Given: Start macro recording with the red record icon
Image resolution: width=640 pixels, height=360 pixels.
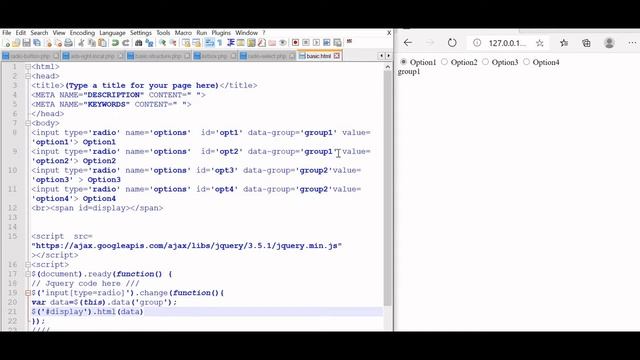Looking at the screenshot, I should pyautogui.click(x=296, y=42).
